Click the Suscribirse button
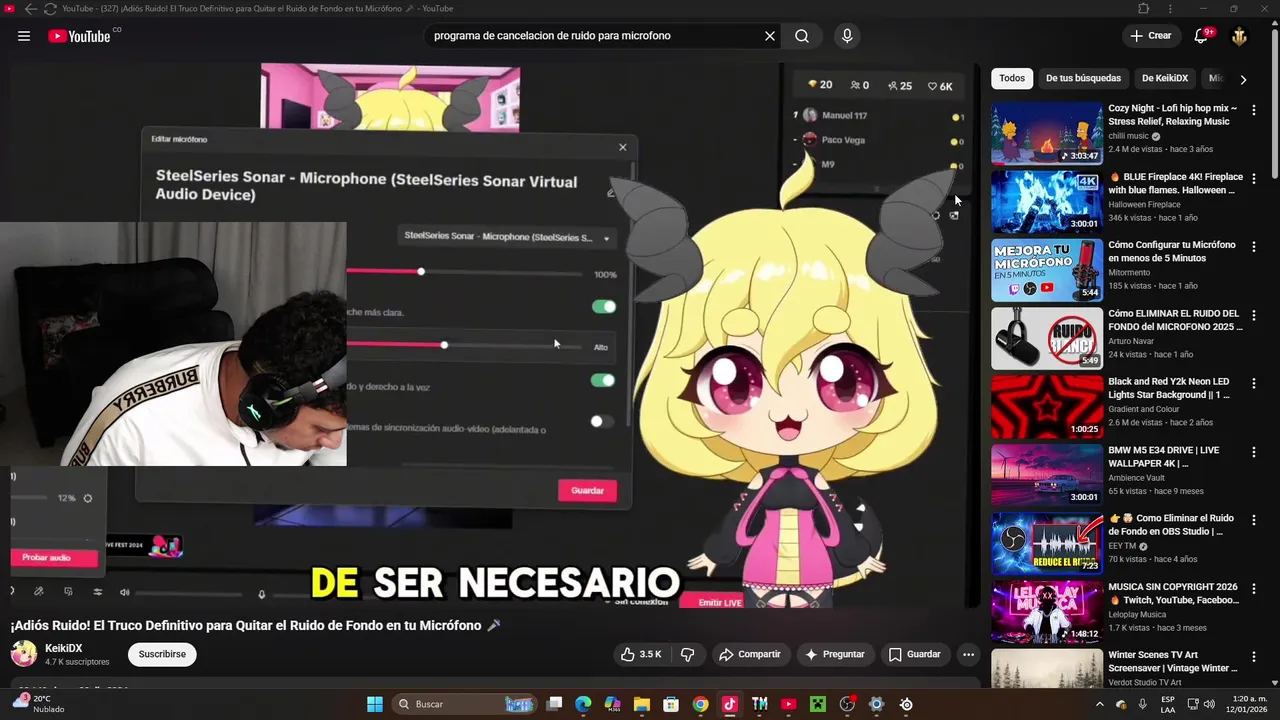This screenshot has height=720, width=1280. 162,654
